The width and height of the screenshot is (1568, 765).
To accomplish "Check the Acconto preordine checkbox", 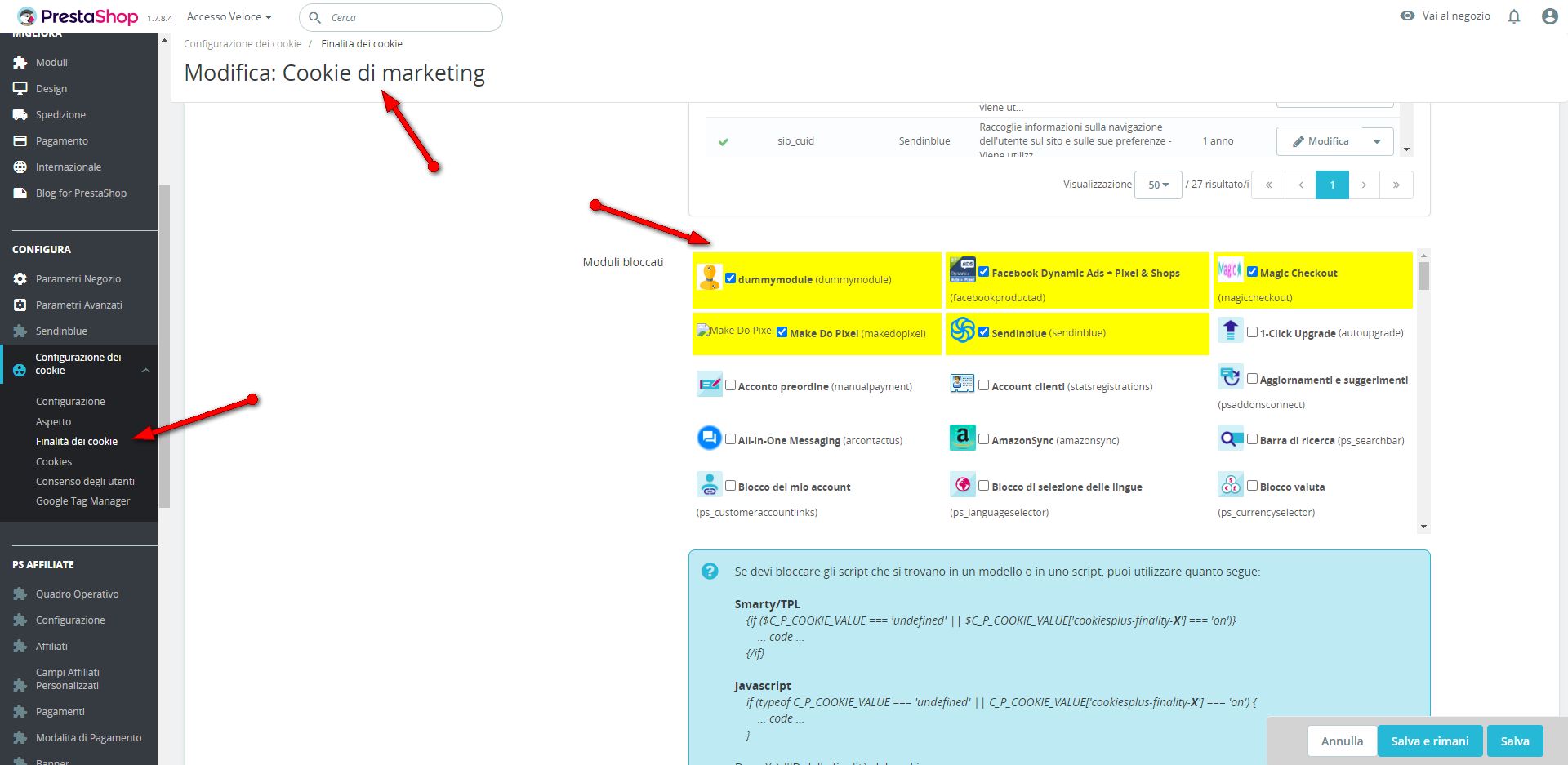I will pyautogui.click(x=731, y=385).
